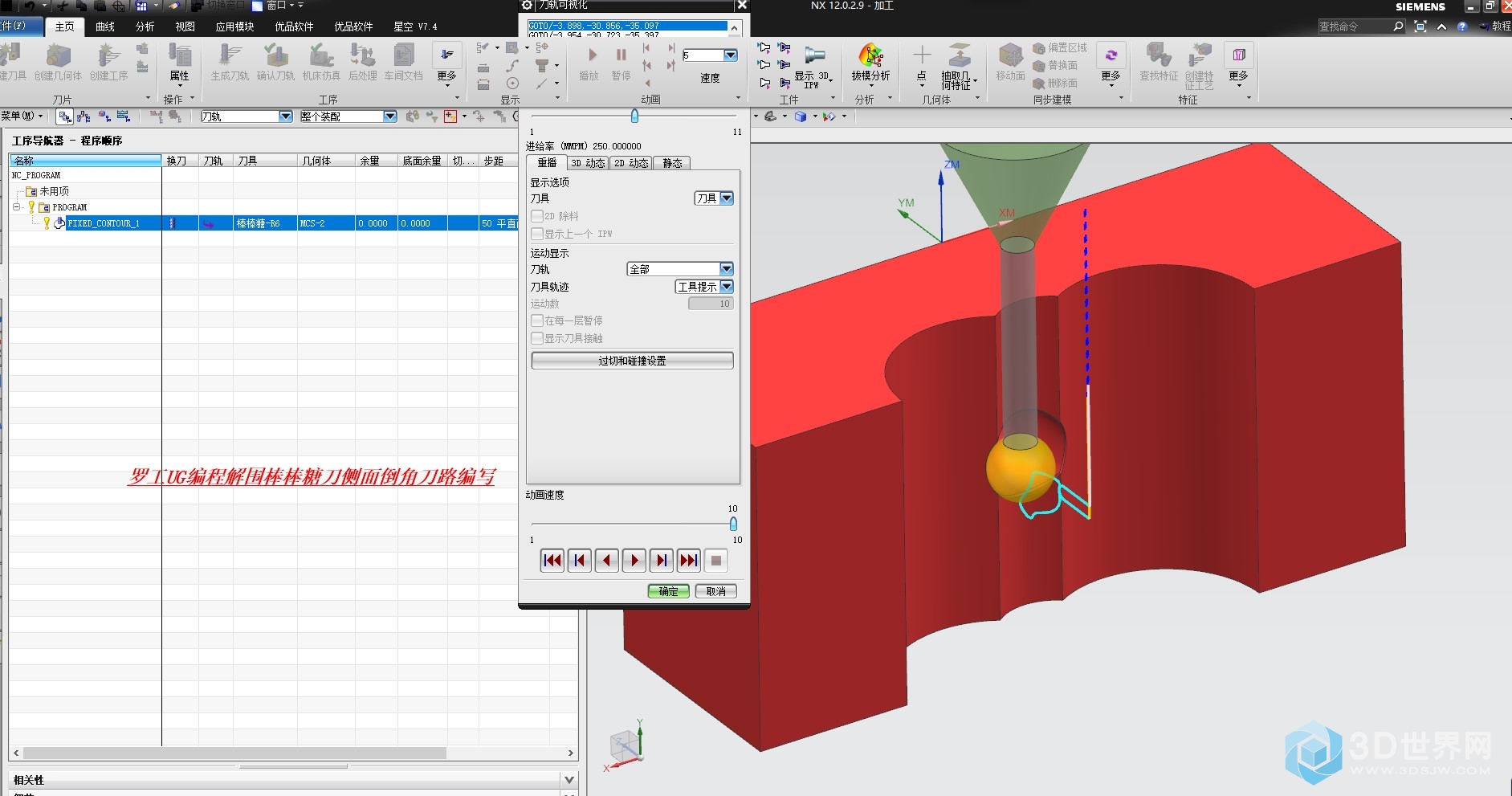Screen dimensions: 1512x796
Task: Click the Machine Simulation (机床仿真) icon
Action: click(321, 56)
